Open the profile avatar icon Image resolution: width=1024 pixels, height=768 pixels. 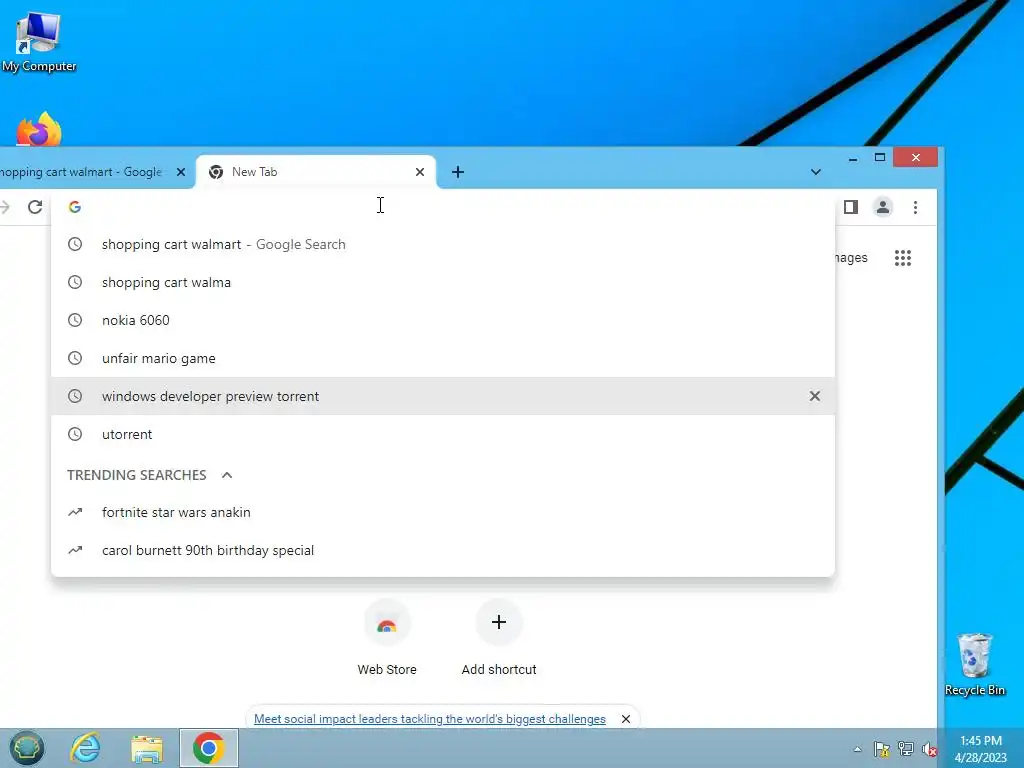882,207
